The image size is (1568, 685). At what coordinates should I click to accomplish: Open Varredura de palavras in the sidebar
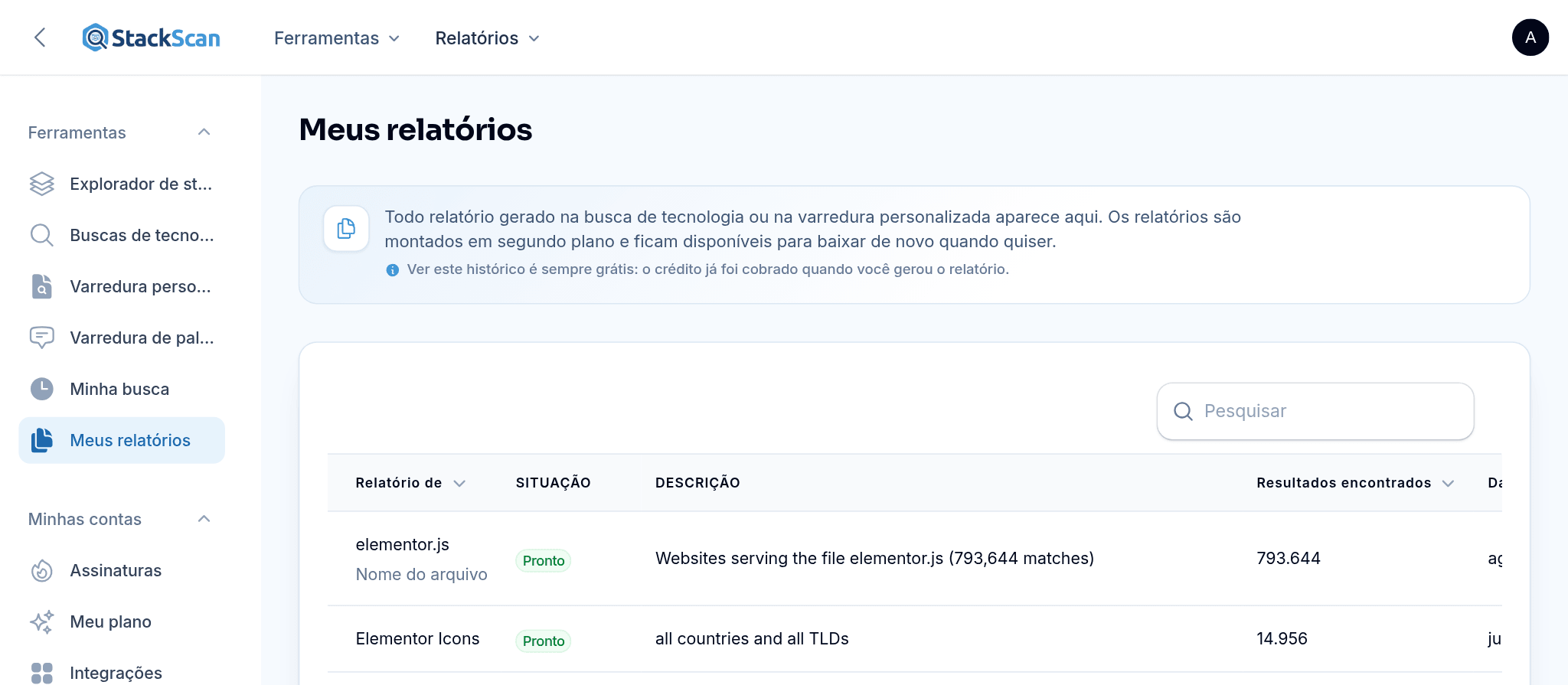[x=122, y=338]
